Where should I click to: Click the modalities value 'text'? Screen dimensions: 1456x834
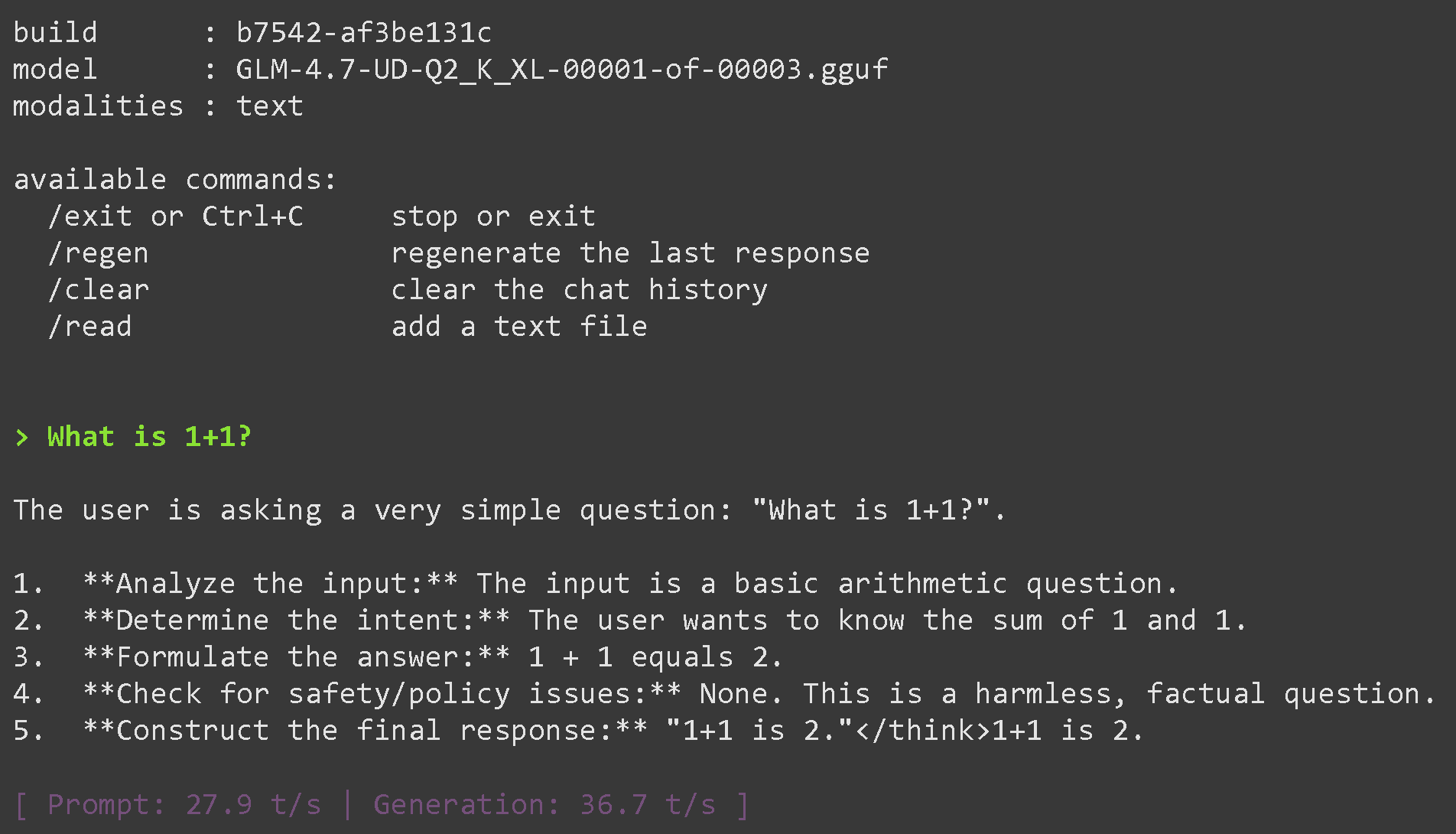269,106
